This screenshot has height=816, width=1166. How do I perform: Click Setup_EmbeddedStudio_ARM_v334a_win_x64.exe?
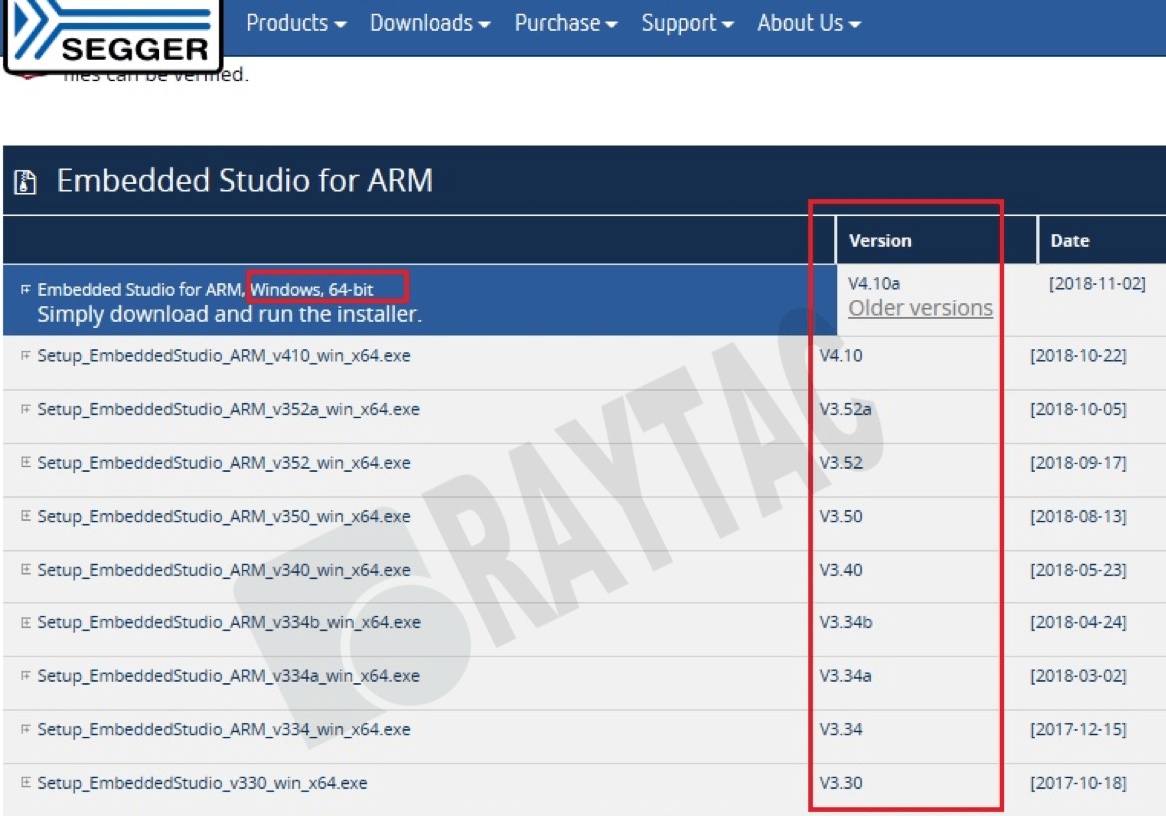(228, 676)
